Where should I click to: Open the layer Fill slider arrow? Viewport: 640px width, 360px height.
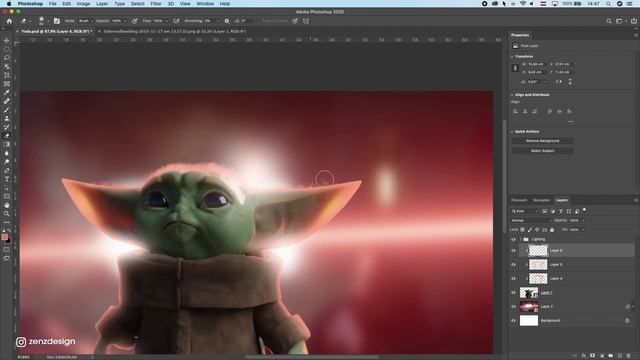pyautogui.click(x=583, y=230)
